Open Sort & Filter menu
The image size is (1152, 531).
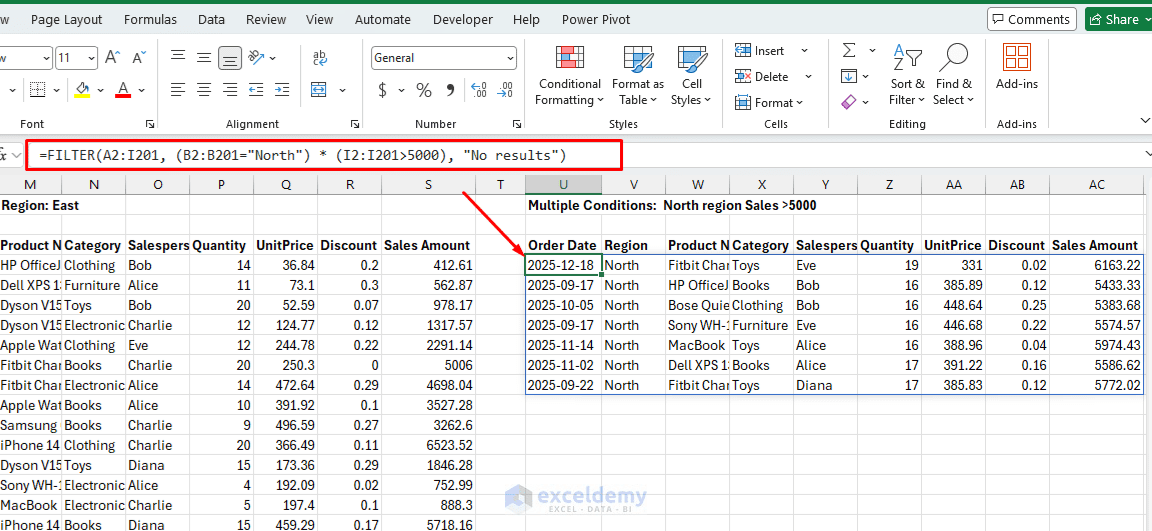tap(907, 76)
